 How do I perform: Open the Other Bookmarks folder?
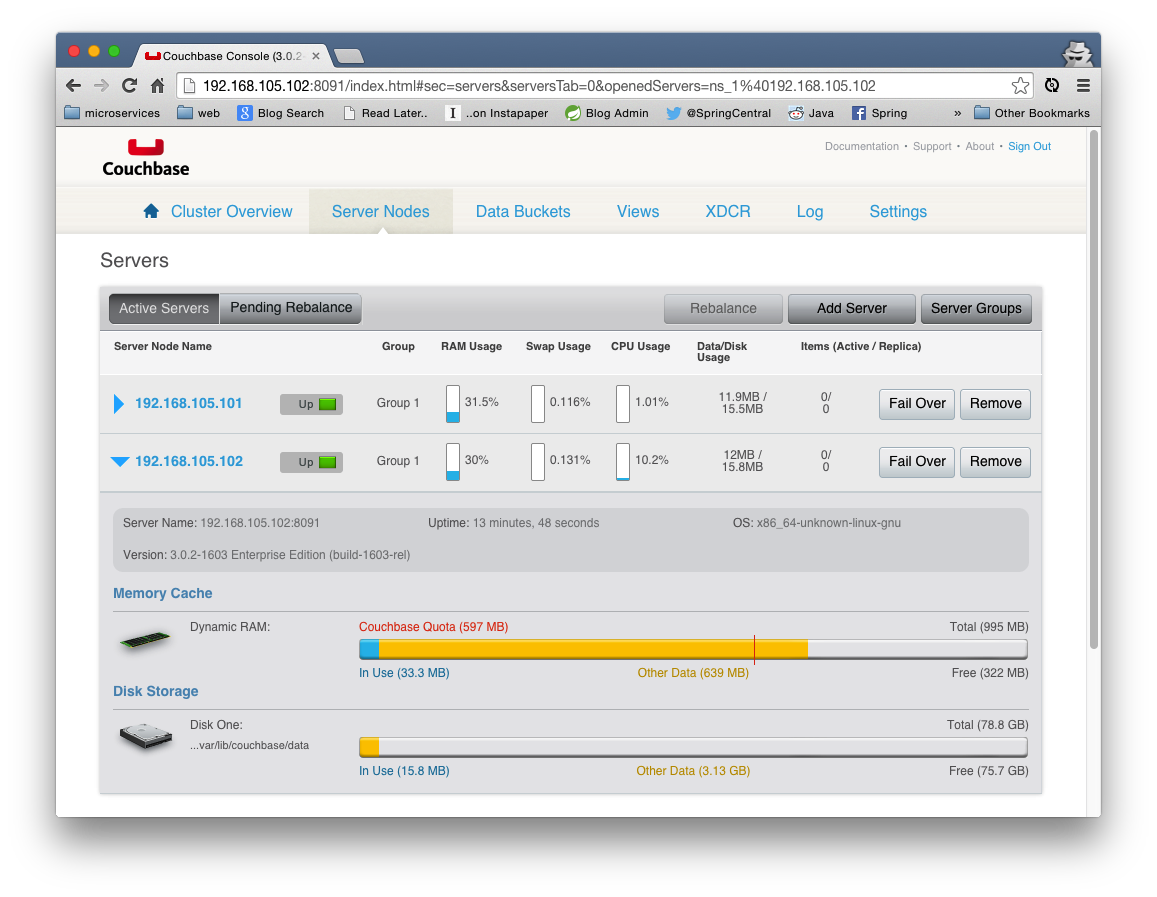coord(1032,113)
